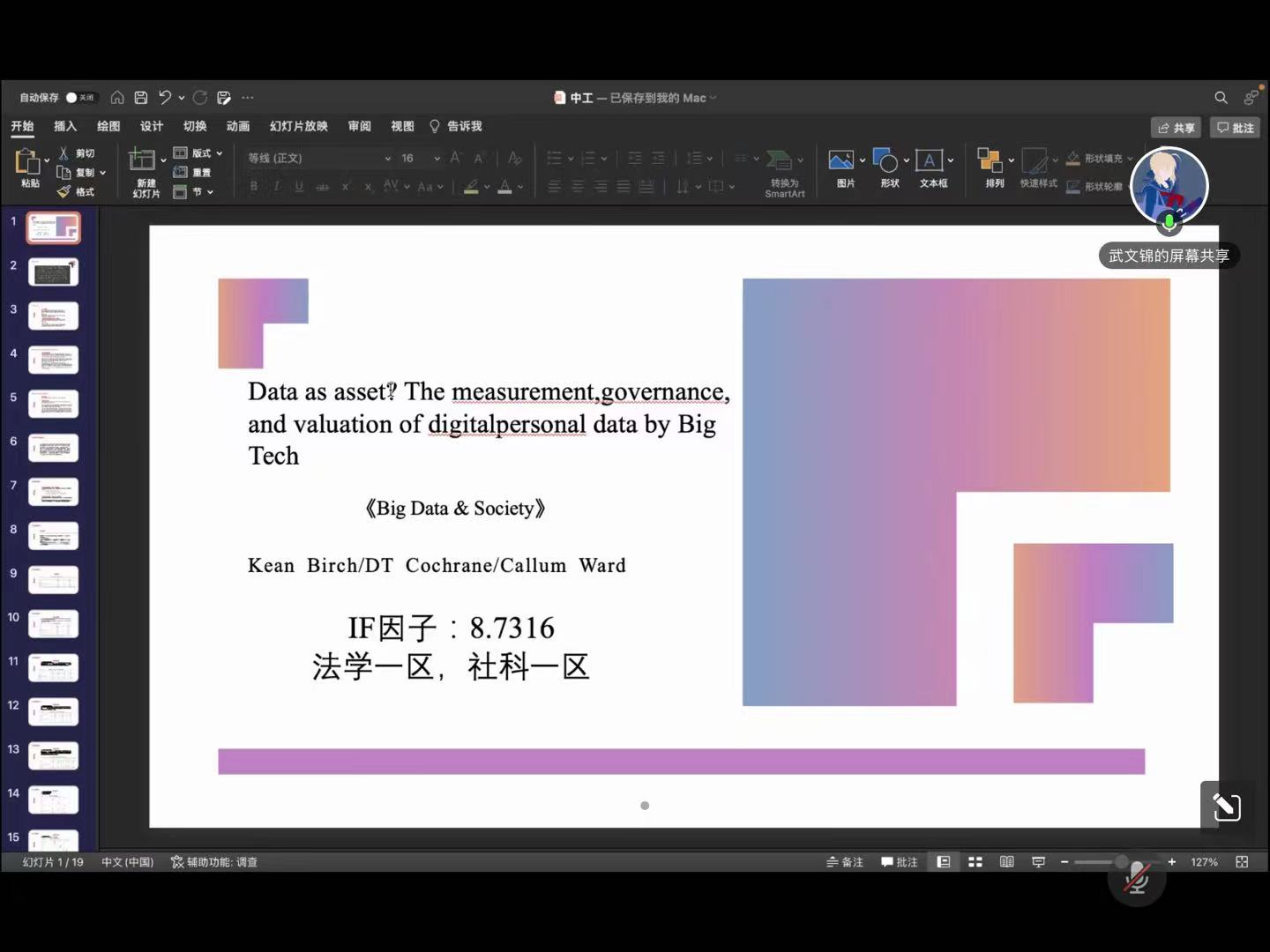Click the zoom slider in status bar
Screen dimensions: 1270x952
point(1121,862)
